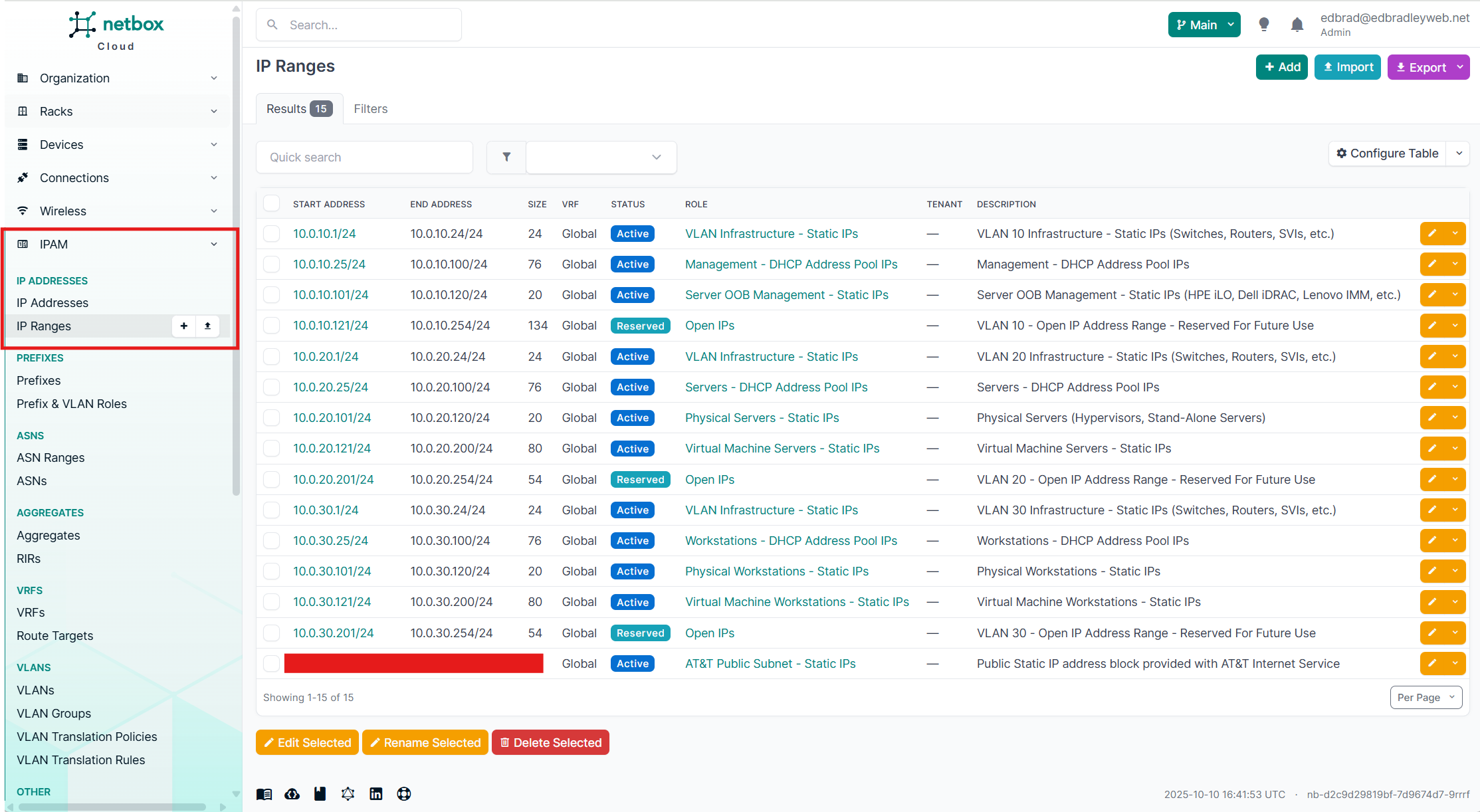1480x812 pixels.
Task: Open the Per Page dropdown
Action: point(1426,697)
